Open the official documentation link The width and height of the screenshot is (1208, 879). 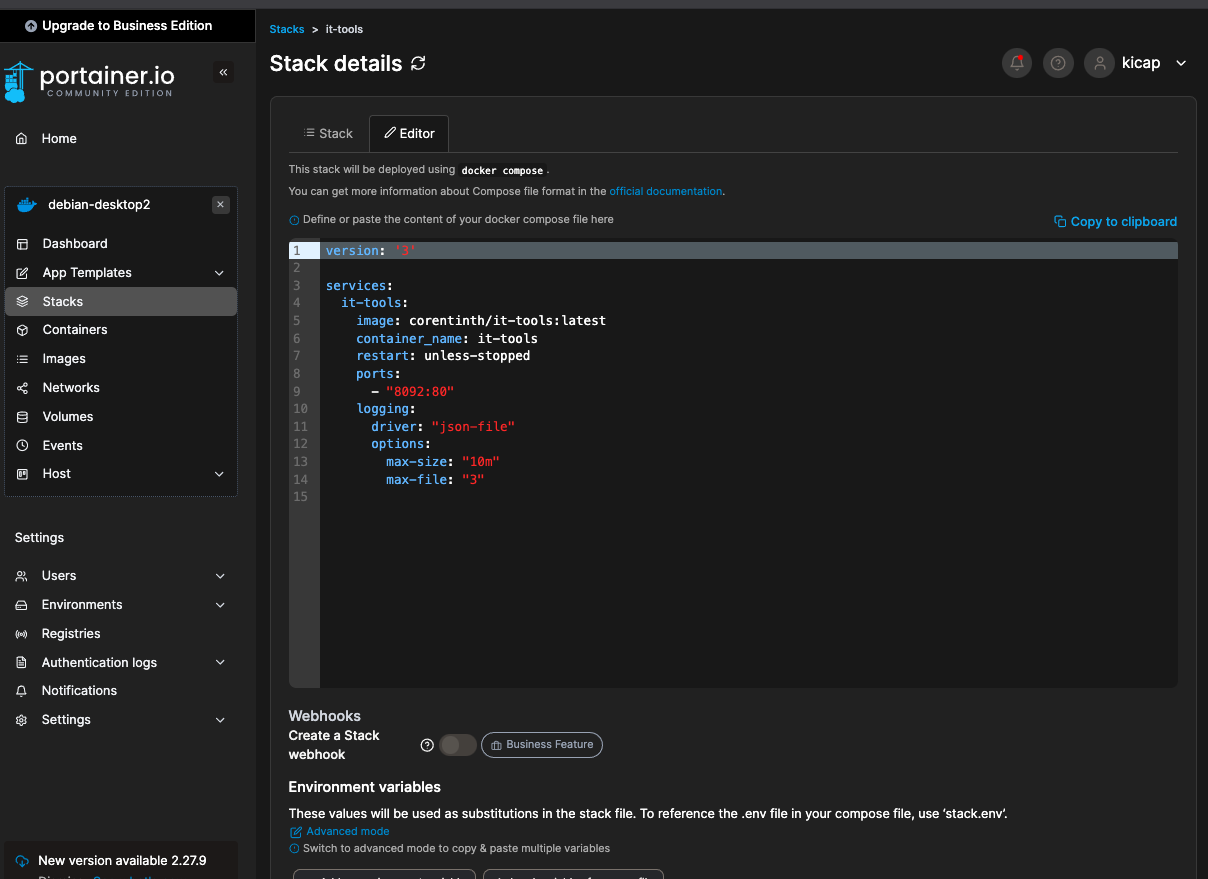coord(666,191)
